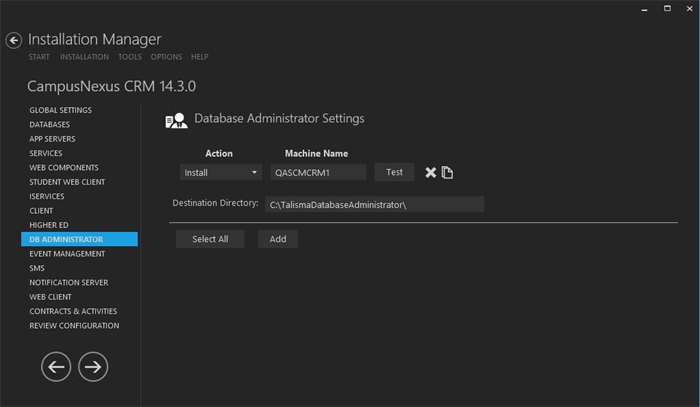Select APP SERVERS in the sidebar
The width and height of the screenshot is (700, 407).
pos(52,139)
